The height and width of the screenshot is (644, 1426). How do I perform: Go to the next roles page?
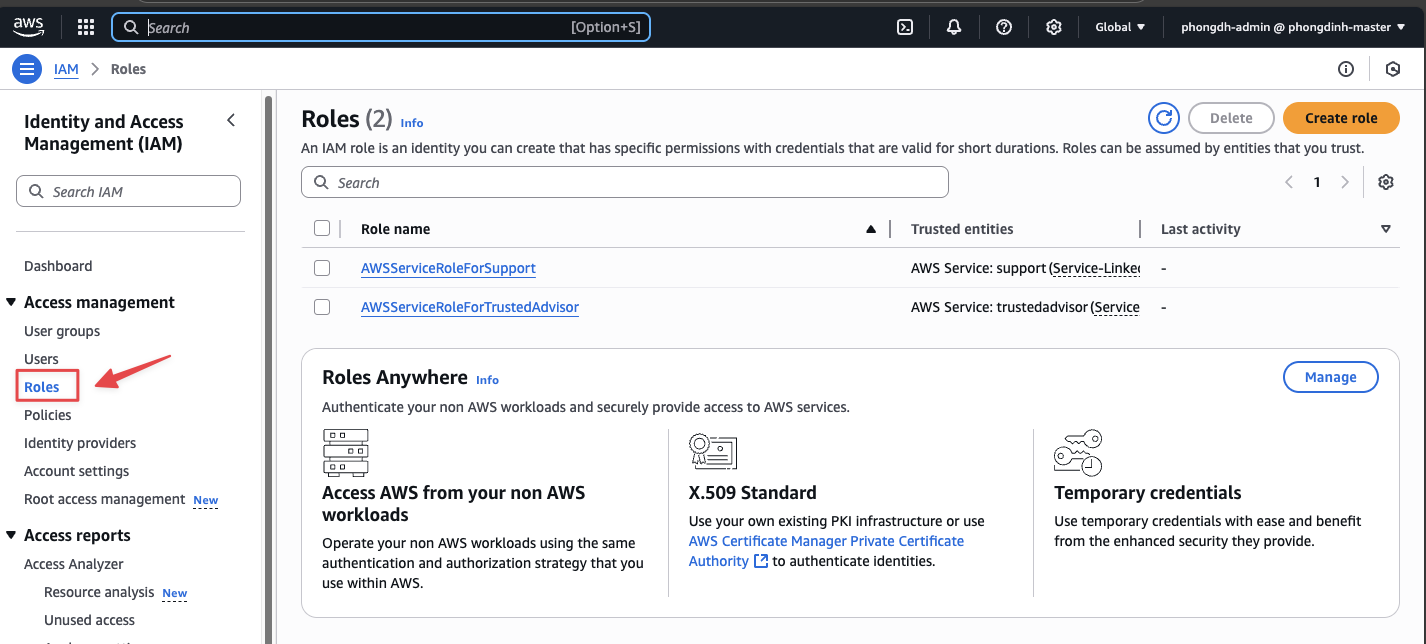click(x=1345, y=182)
